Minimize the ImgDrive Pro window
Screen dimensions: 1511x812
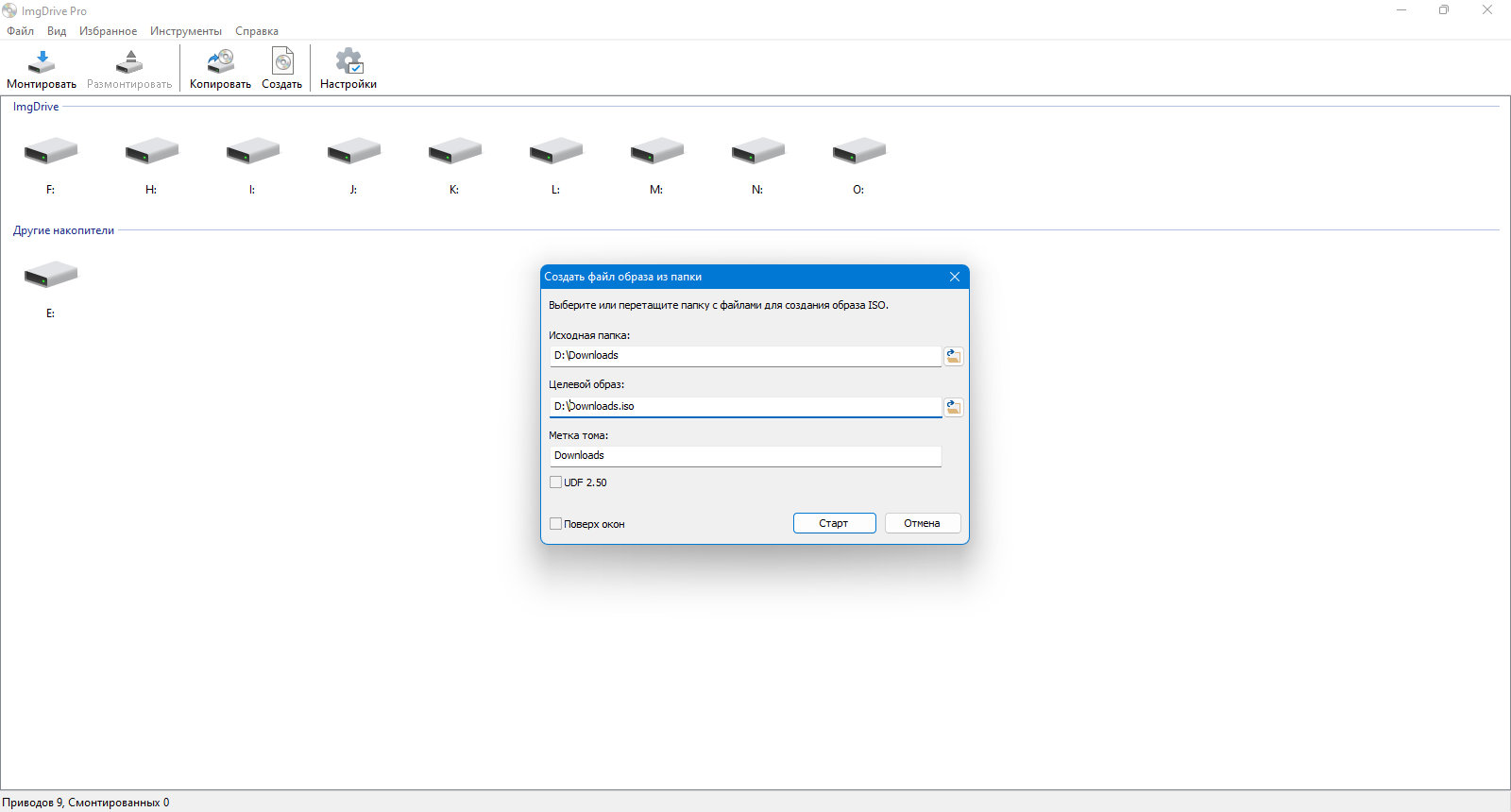1401,10
